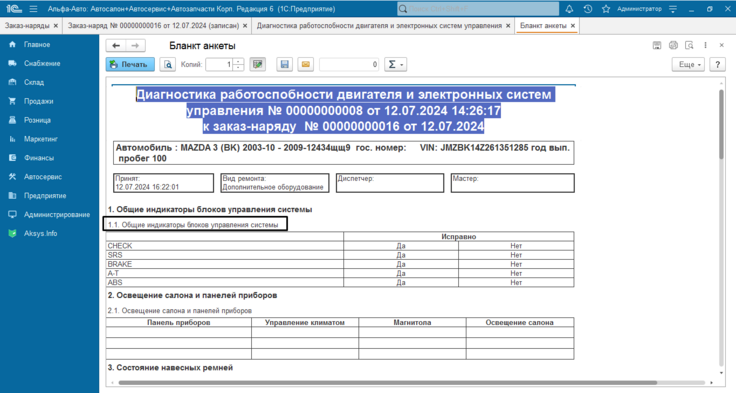Screen dimensions: 736x393
Task: Click Да cell in the CHECK row
Action: tap(401, 246)
